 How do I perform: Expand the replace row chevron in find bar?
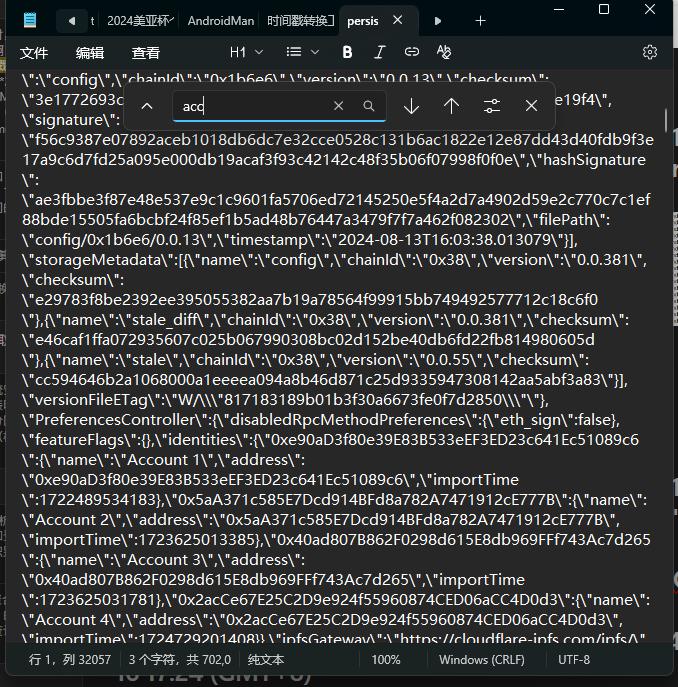147,106
